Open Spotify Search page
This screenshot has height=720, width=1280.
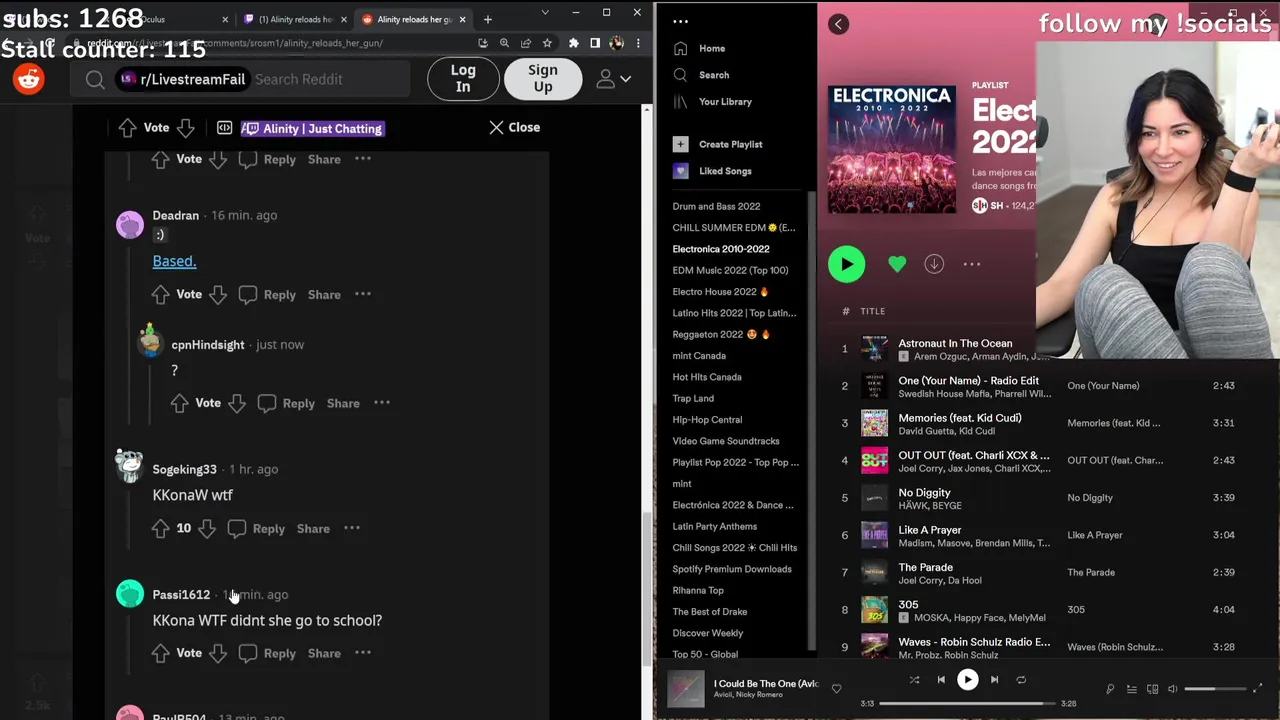702,75
